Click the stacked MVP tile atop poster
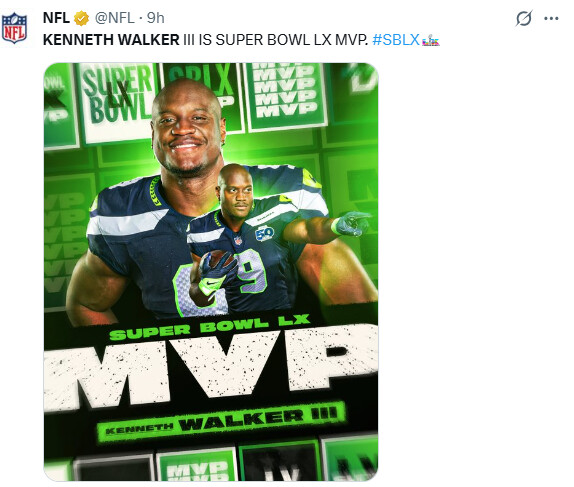The height and width of the screenshot is (487, 574). 286,96
